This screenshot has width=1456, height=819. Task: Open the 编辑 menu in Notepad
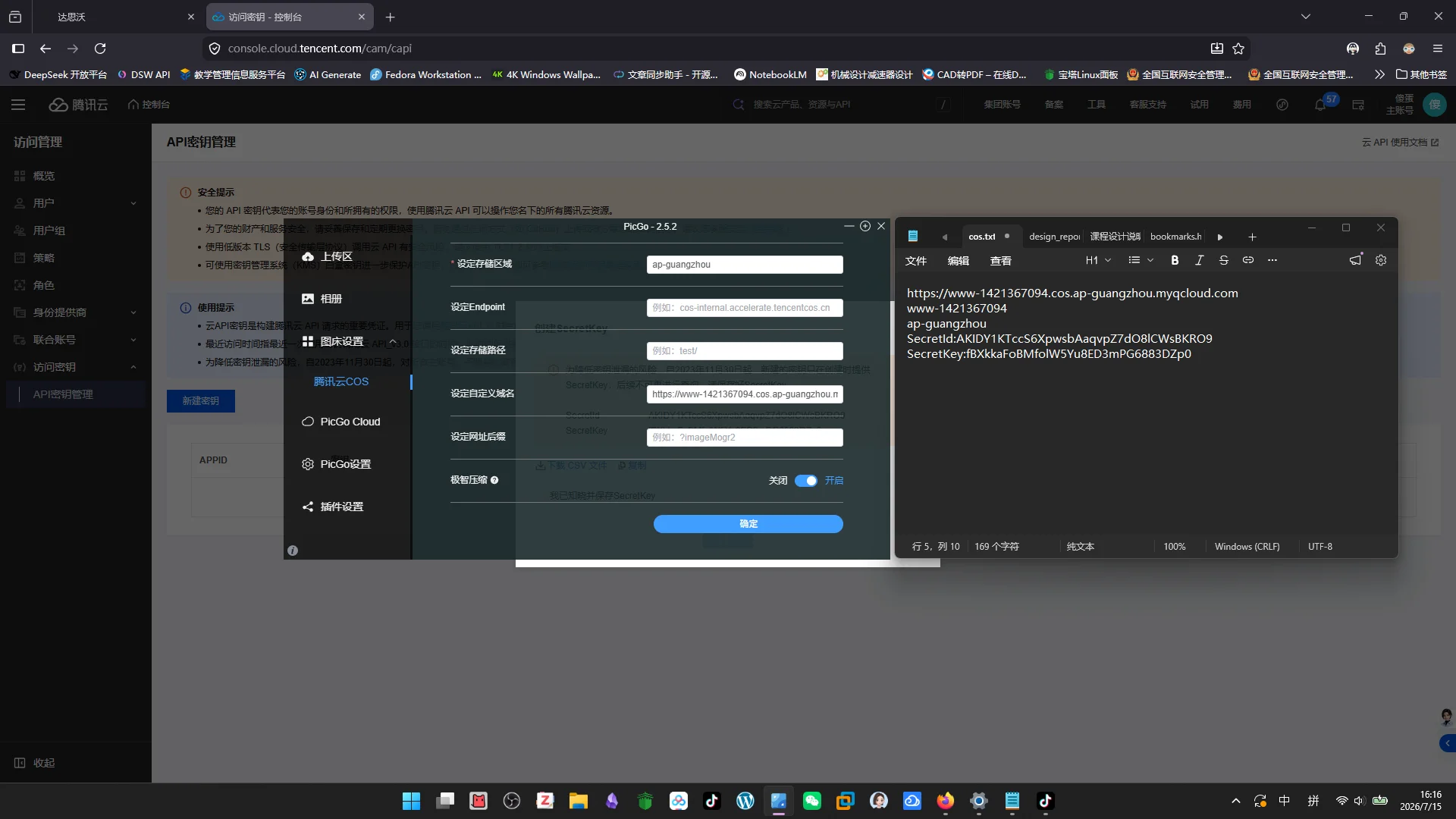point(959,261)
